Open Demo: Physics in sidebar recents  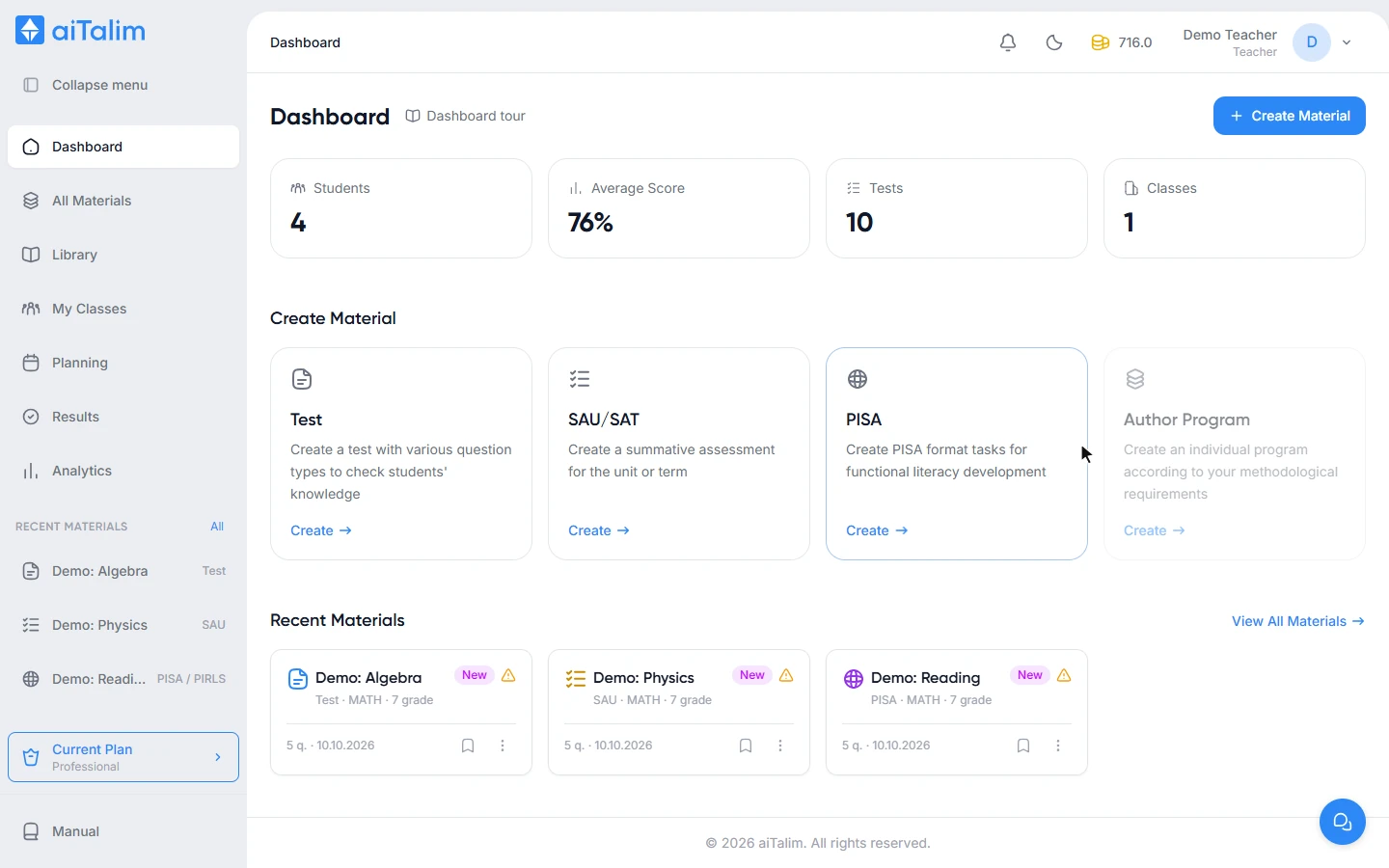(x=123, y=625)
